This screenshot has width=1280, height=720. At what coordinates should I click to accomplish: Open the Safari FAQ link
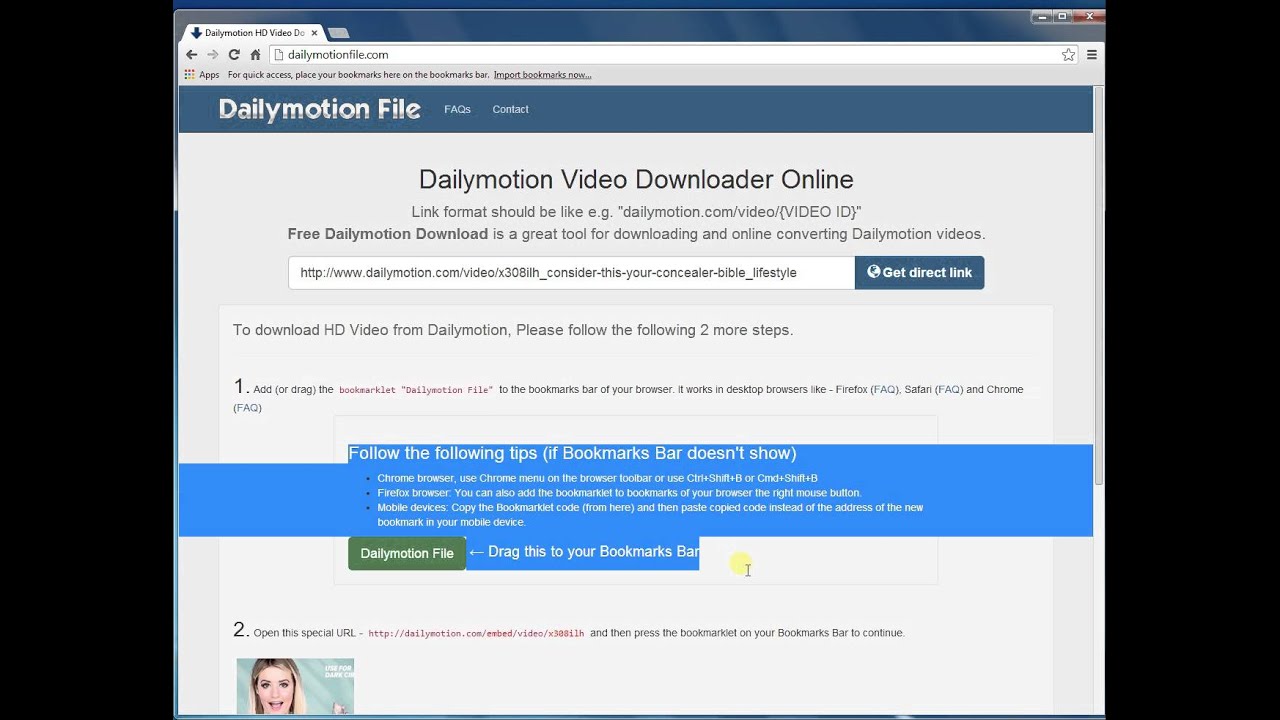(x=949, y=390)
